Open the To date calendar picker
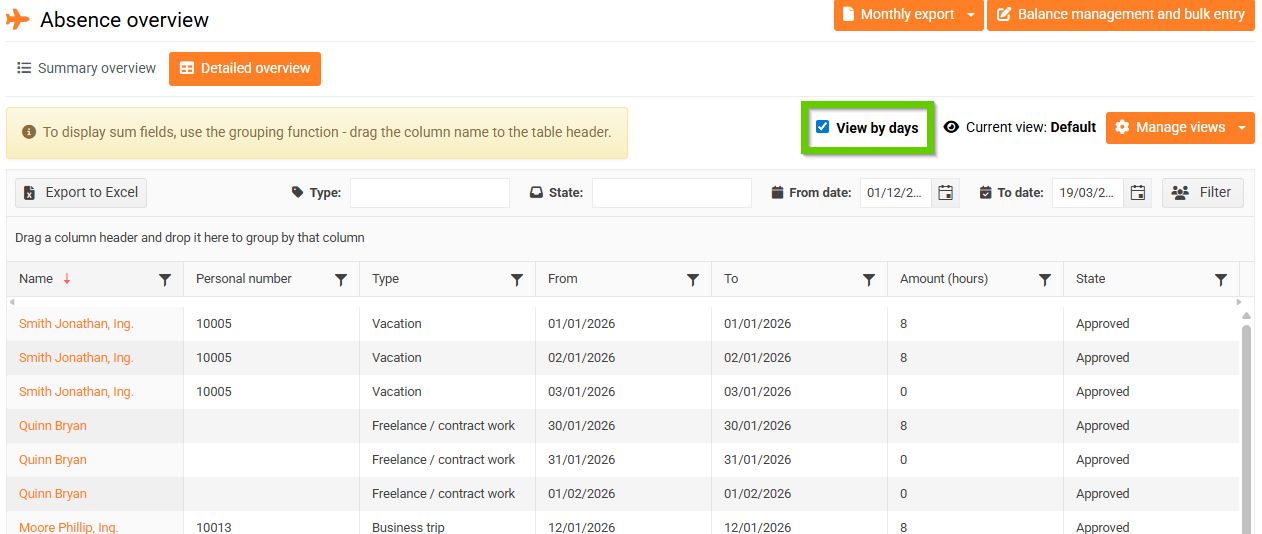The width and height of the screenshot is (1262, 534). tap(1137, 193)
